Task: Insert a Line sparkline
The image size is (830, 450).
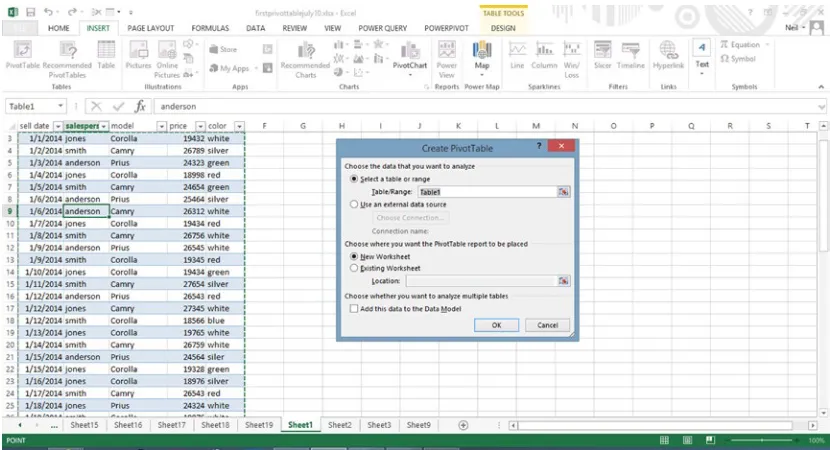Action: point(517,55)
